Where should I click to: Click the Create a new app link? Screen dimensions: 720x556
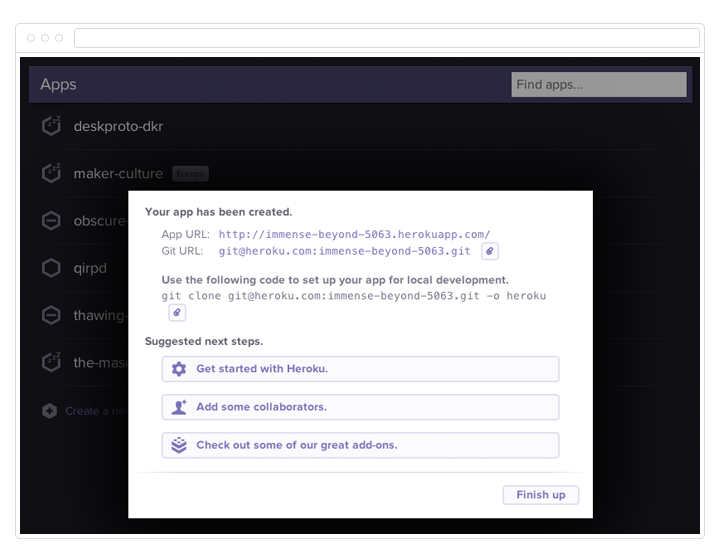tap(96, 411)
